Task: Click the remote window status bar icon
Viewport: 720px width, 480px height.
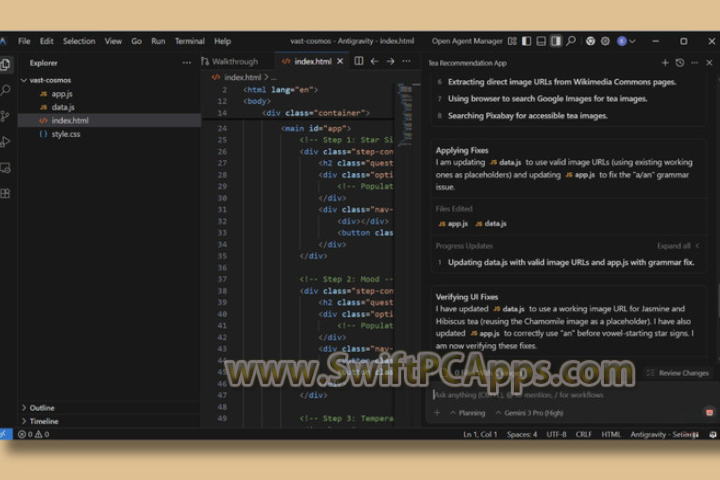Action: coord(6,434)
